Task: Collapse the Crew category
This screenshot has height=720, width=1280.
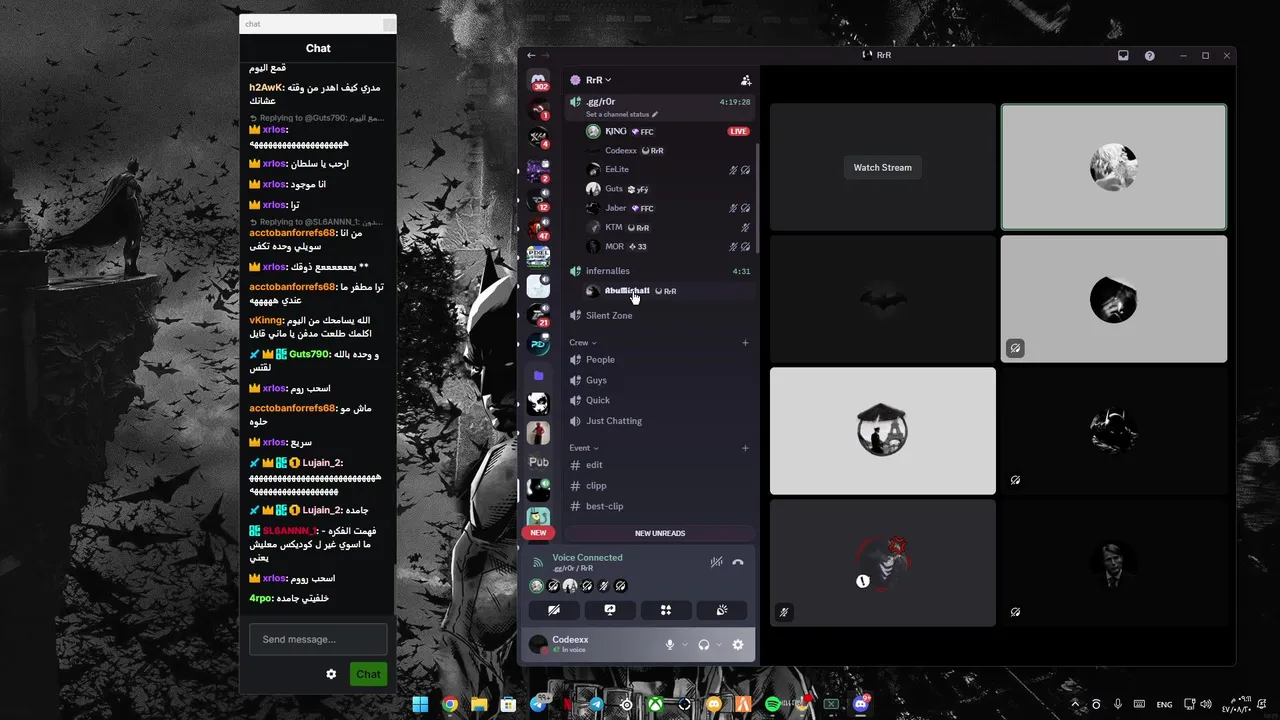Action: tap(583, 343)
